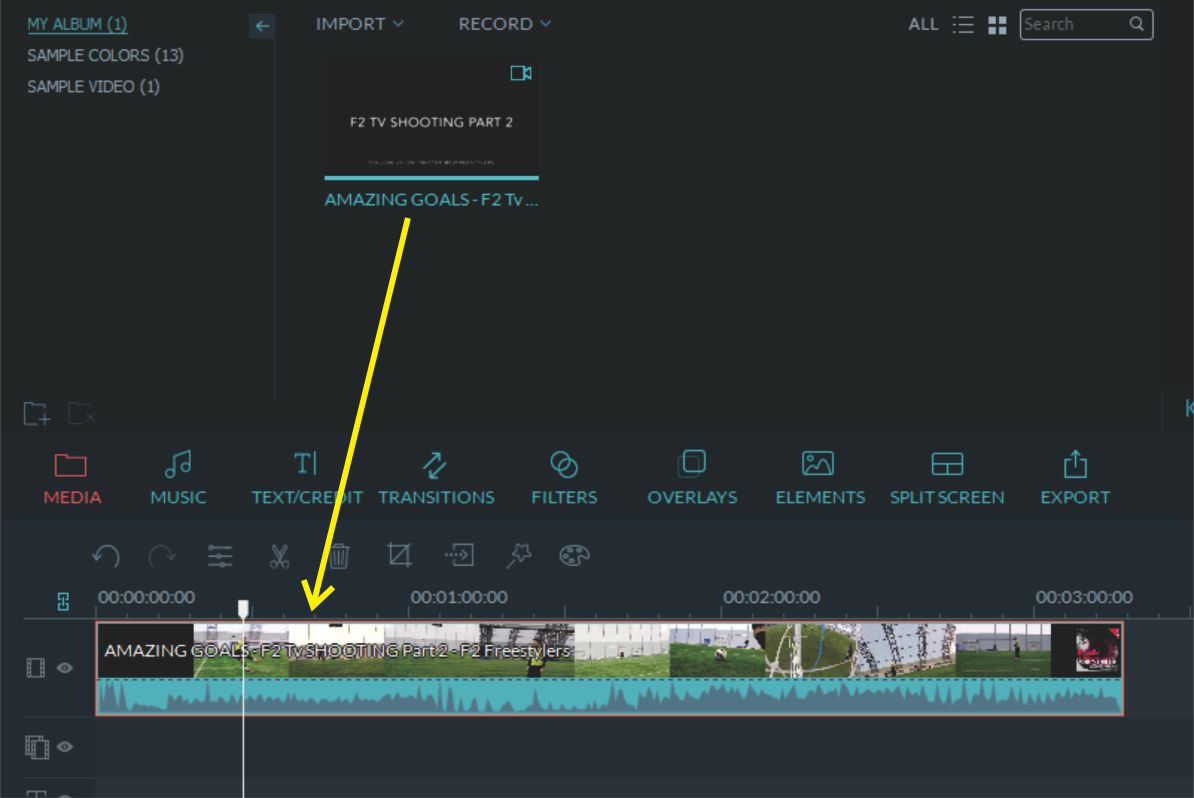This screenshot has height=798, width=1194.
Task: Toggle visibility of the overlay track
Action: point(65,747)
